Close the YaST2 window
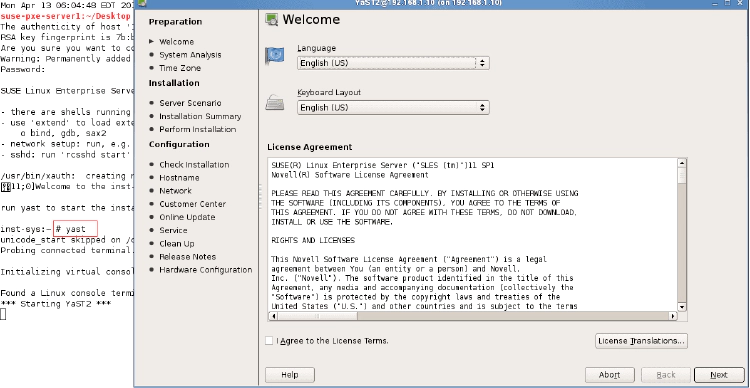 click(741, 2)
